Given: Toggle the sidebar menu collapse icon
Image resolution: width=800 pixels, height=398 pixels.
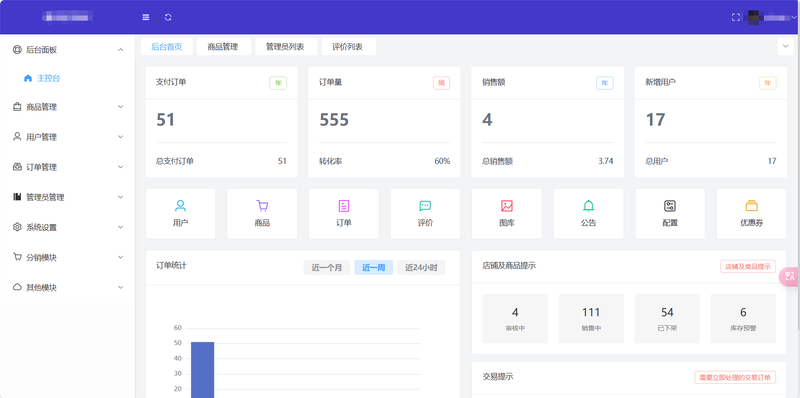Looking at the screenshot, I should pos(146,17).
